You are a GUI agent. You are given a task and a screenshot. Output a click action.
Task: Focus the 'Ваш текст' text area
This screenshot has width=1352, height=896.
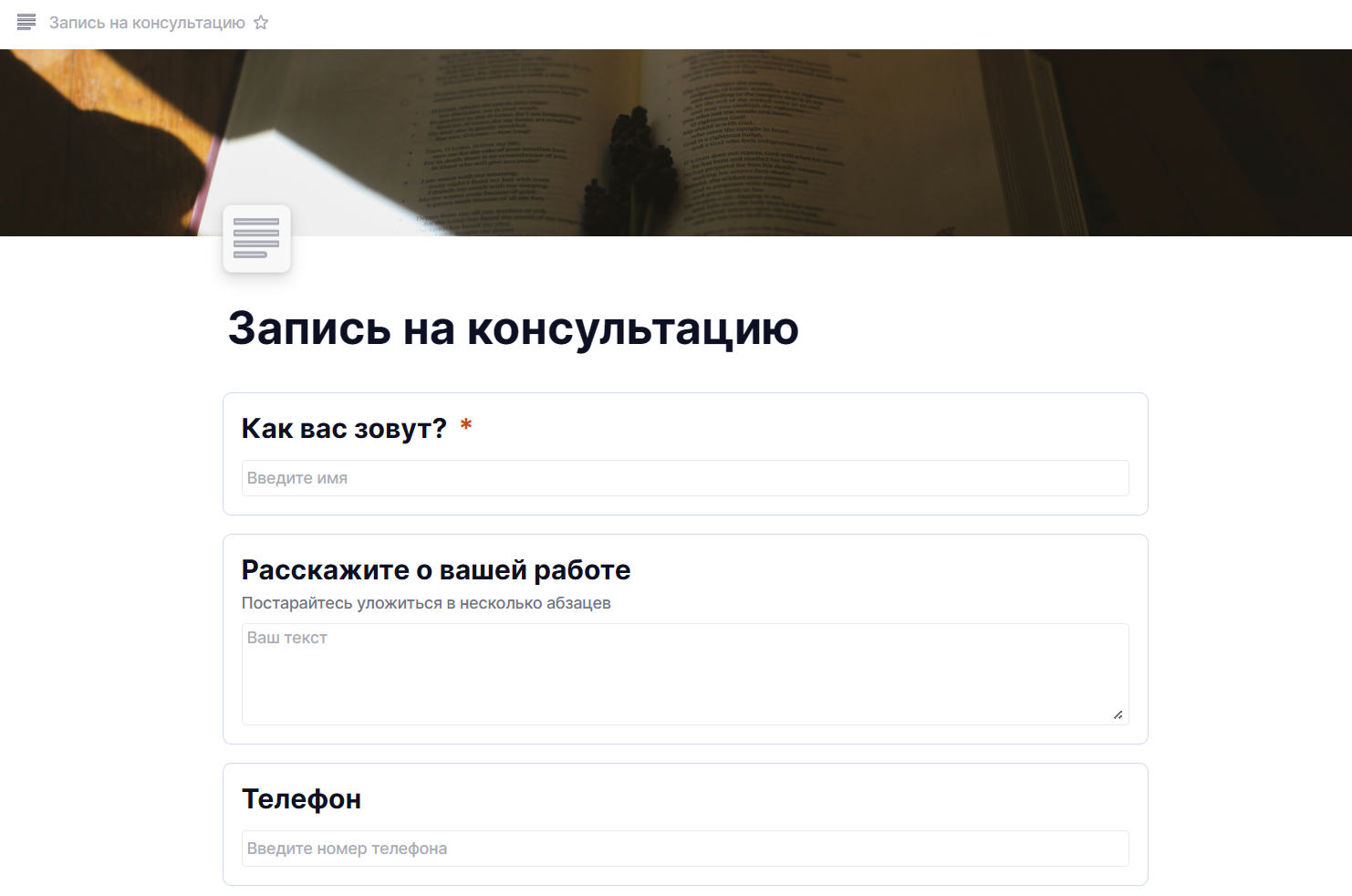point(684,673)
